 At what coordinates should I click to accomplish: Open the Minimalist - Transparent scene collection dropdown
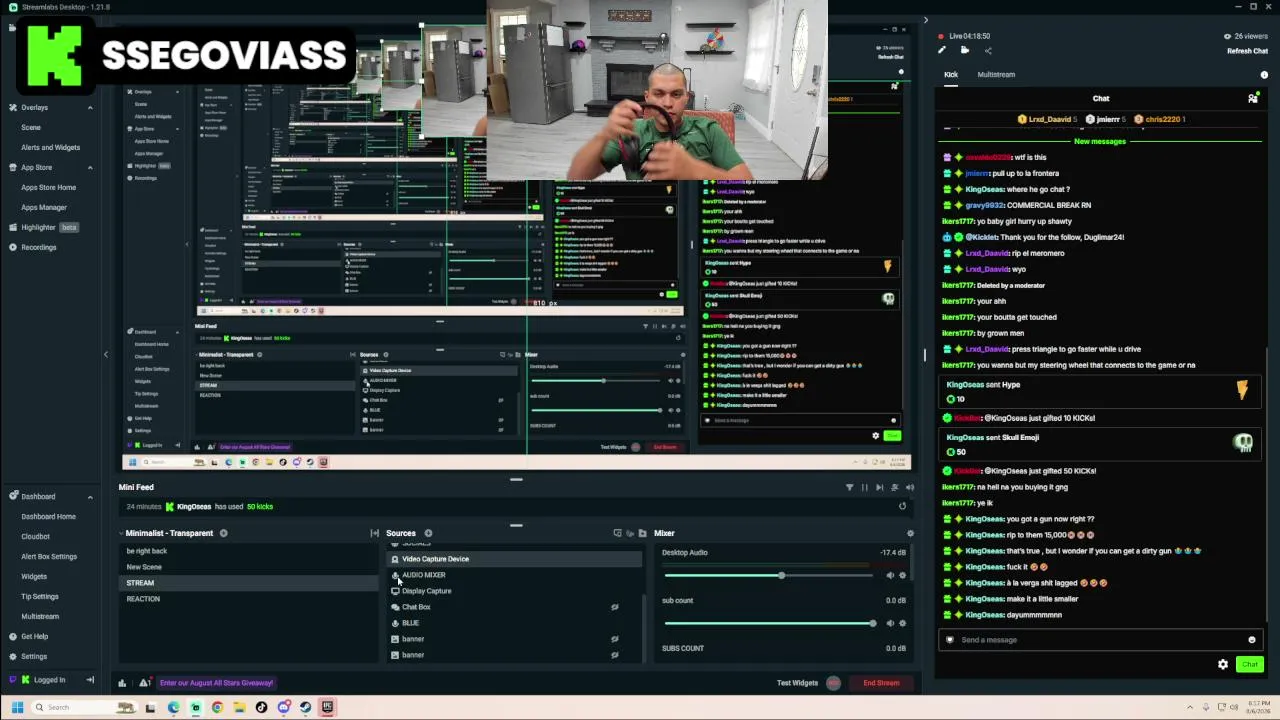(169, 533)
